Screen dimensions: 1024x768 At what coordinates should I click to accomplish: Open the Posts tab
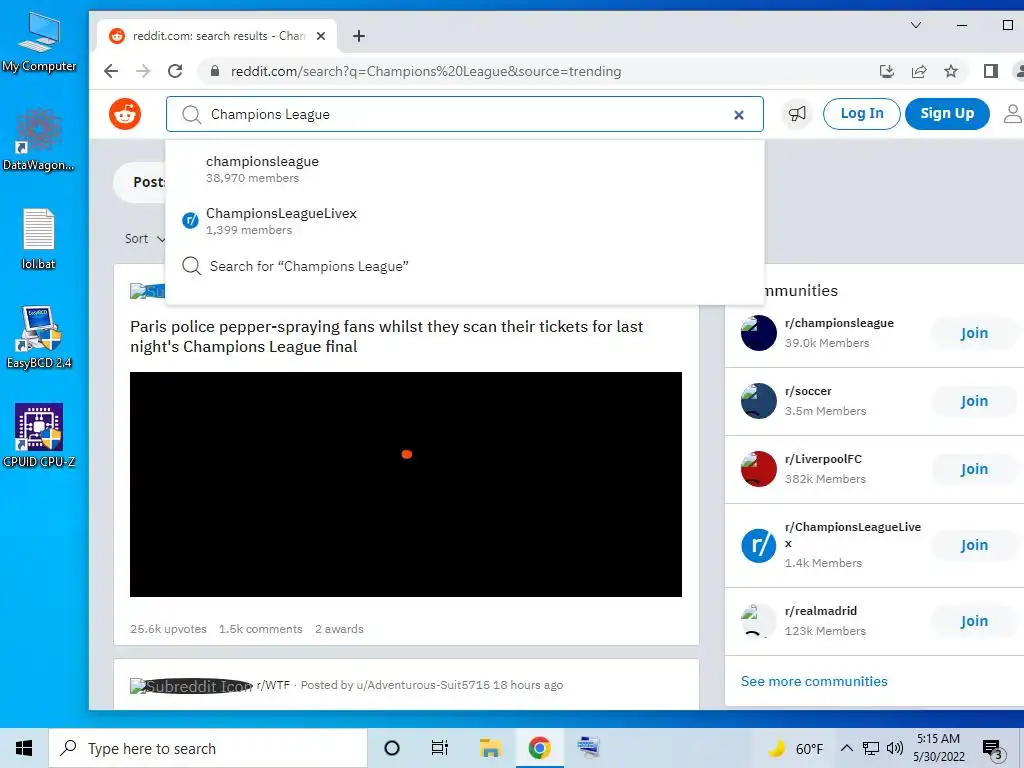click(149, 182)
